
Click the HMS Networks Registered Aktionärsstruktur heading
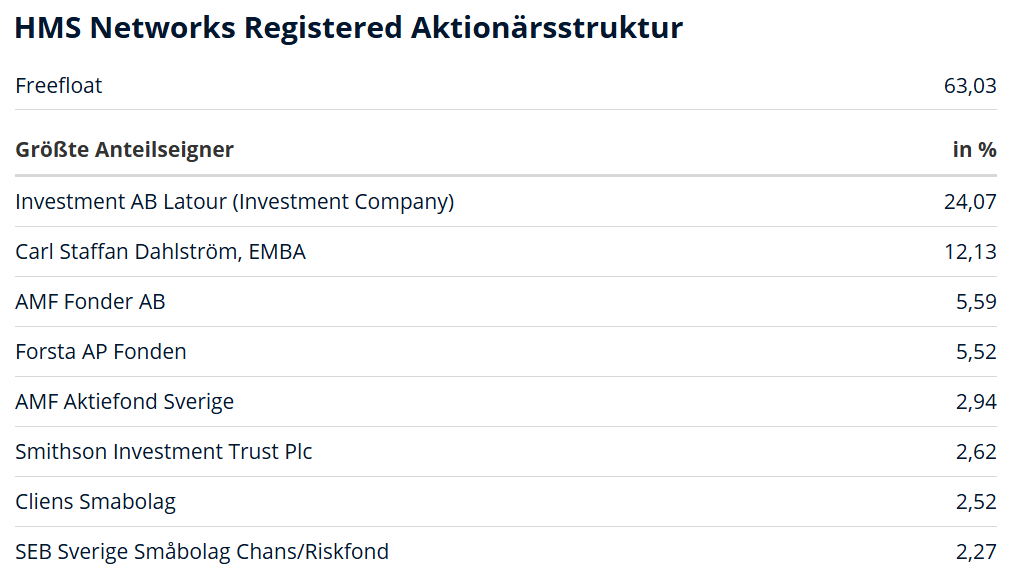coord(348,28)
